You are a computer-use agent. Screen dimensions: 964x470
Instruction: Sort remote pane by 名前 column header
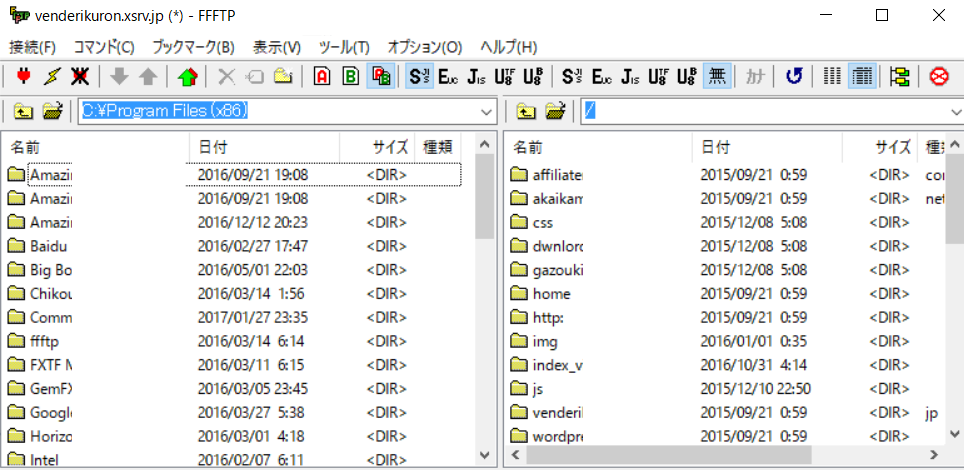(599, 146)
